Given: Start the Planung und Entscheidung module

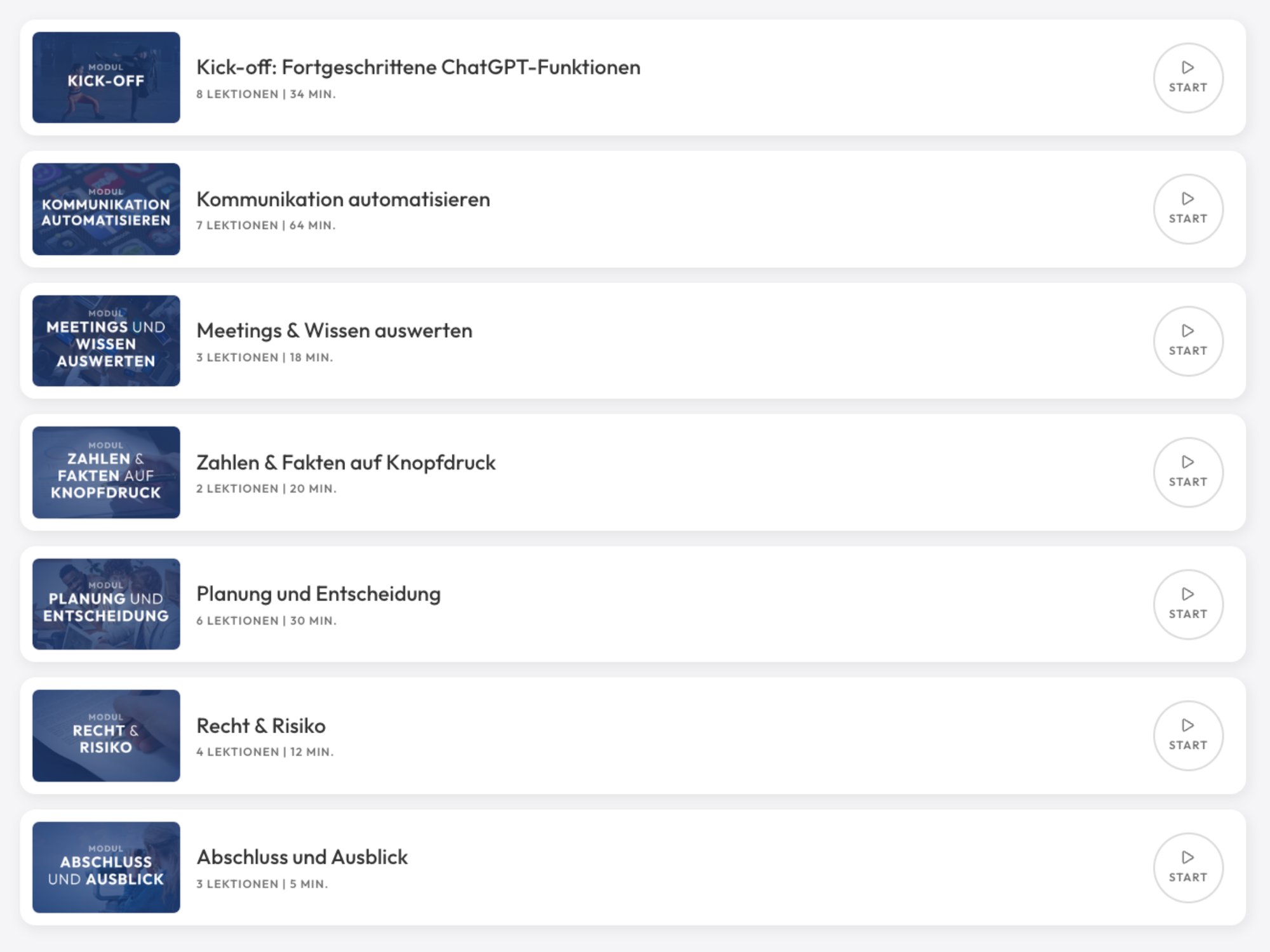Looking at the screenshot, I should point(1187,604).
